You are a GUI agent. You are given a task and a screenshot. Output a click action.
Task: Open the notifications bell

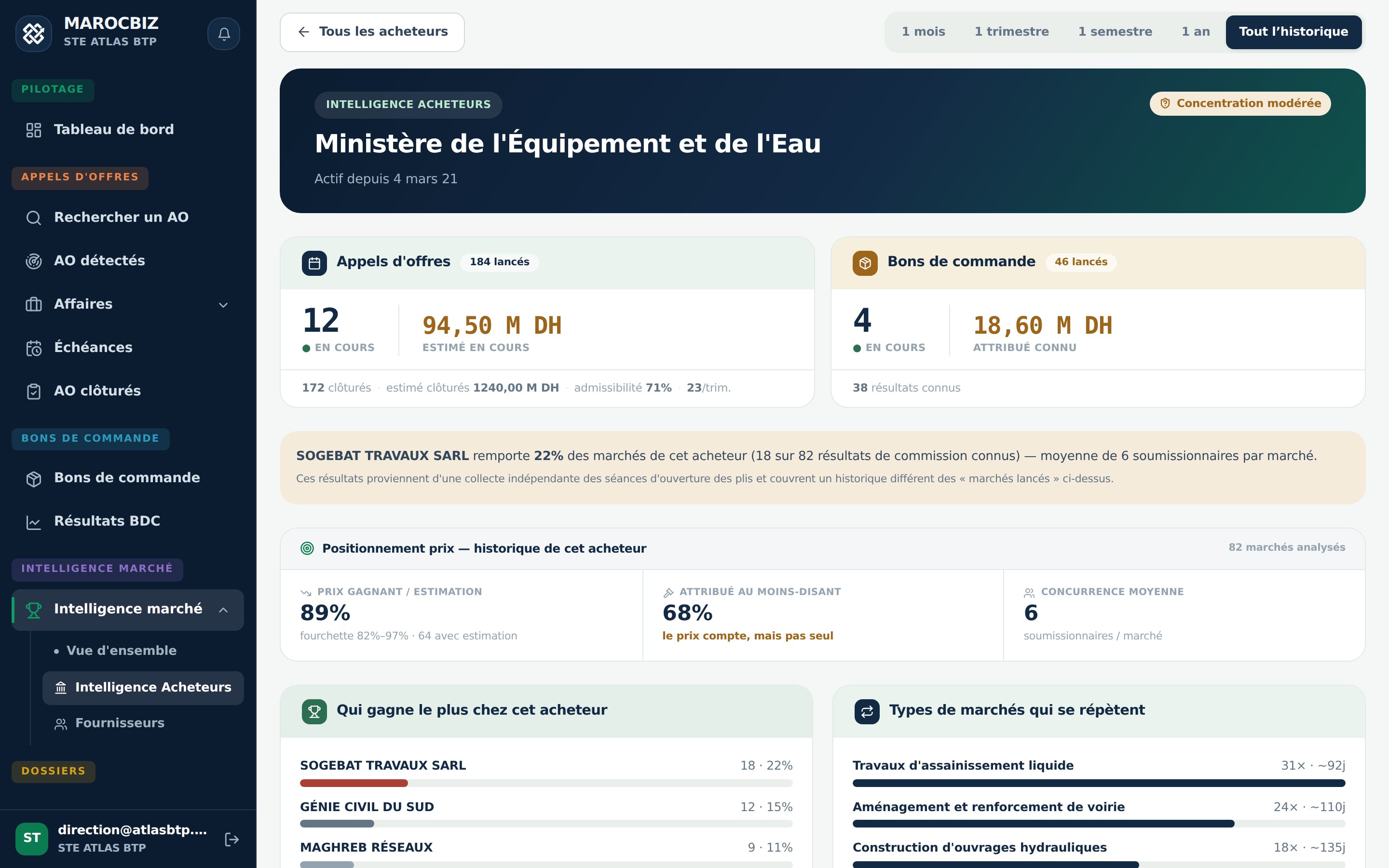(x=224, y=34)
